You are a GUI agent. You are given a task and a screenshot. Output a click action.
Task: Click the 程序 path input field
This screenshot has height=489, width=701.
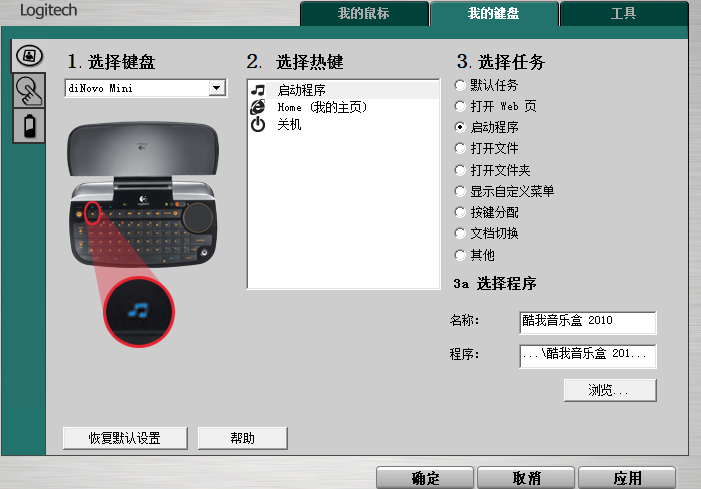pos(588,356)
